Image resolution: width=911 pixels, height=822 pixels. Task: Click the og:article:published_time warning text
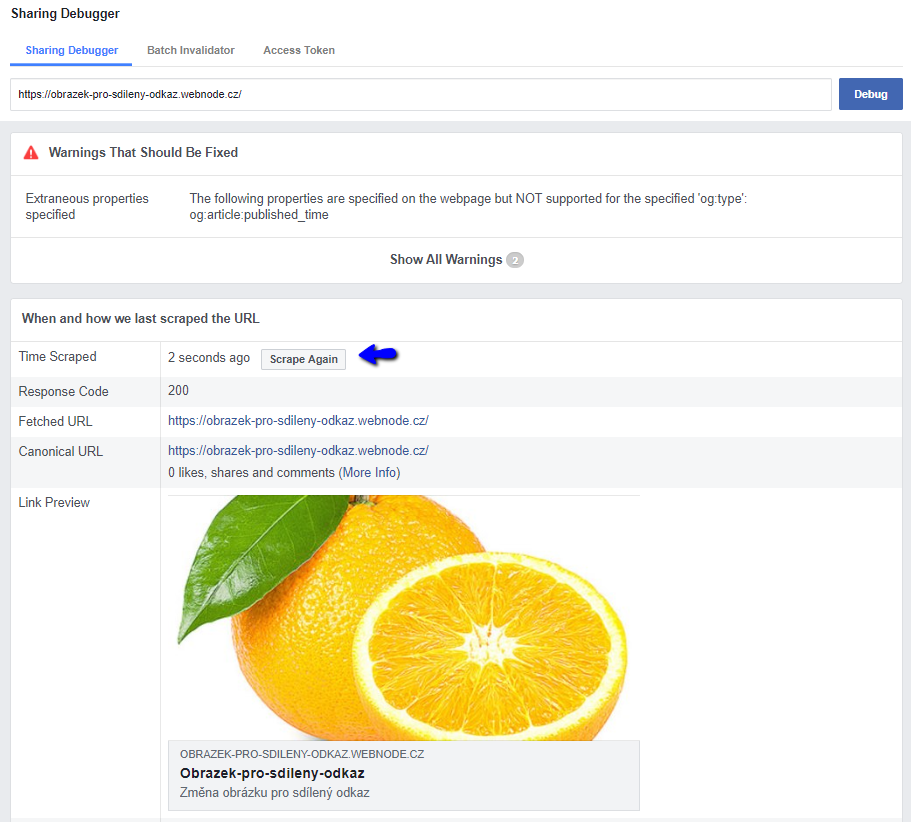click(x=259, y=215)
